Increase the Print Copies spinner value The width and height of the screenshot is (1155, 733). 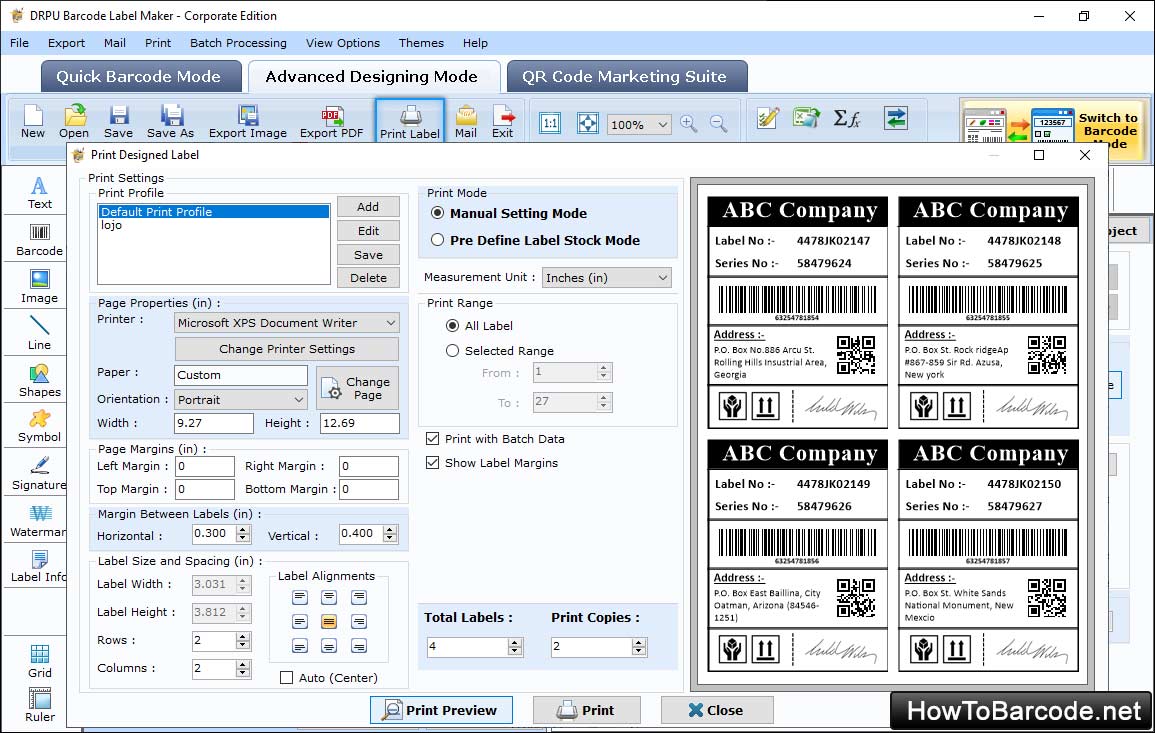coord(639,642)
